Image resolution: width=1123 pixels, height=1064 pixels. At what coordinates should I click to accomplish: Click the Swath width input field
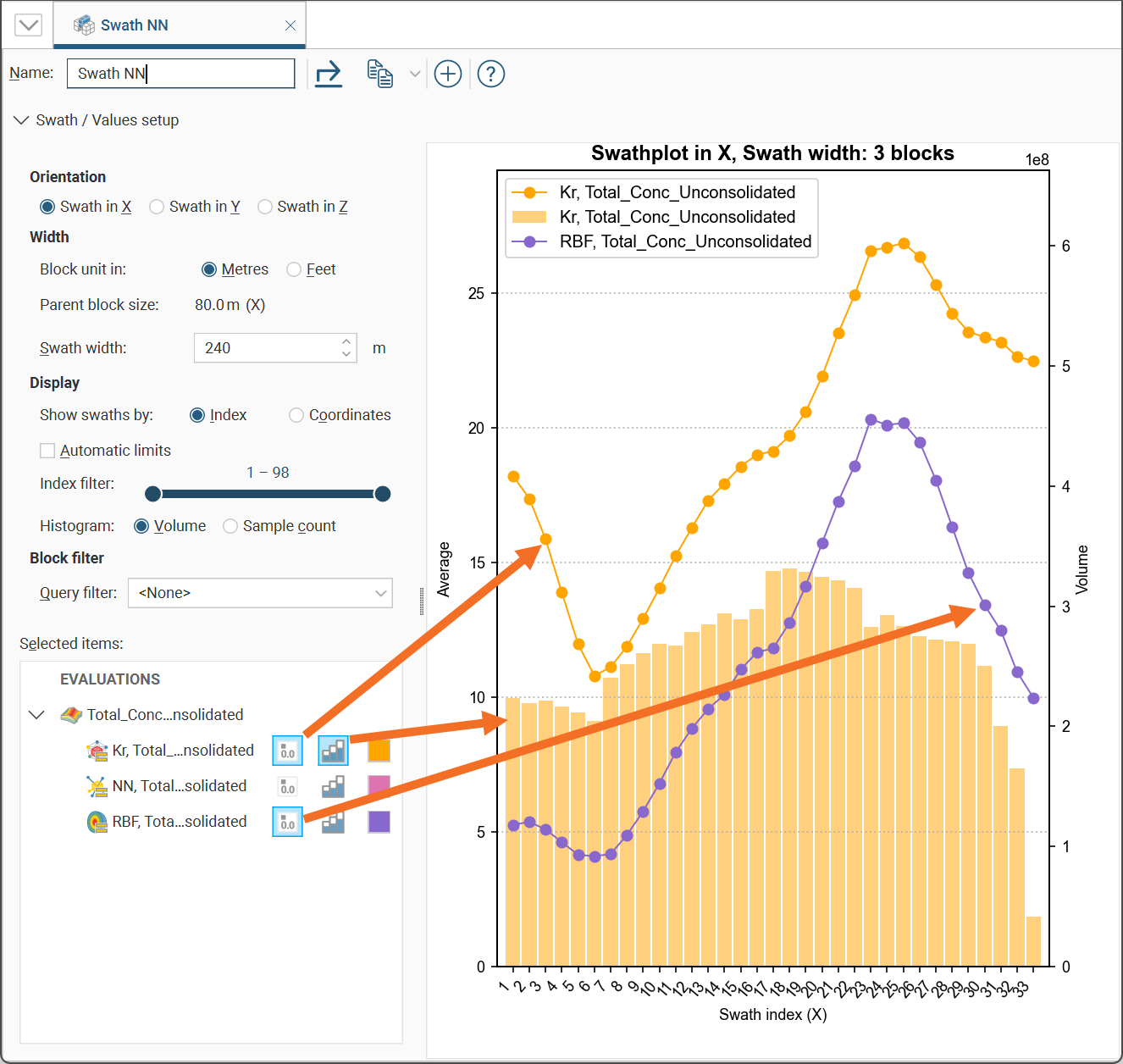[267, 348]
